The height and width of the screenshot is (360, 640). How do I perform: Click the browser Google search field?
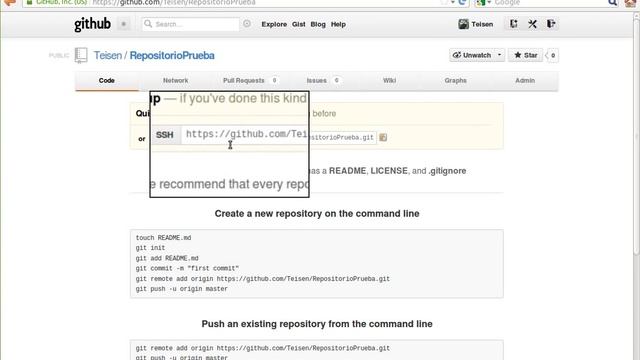click(x=549, y=2)
